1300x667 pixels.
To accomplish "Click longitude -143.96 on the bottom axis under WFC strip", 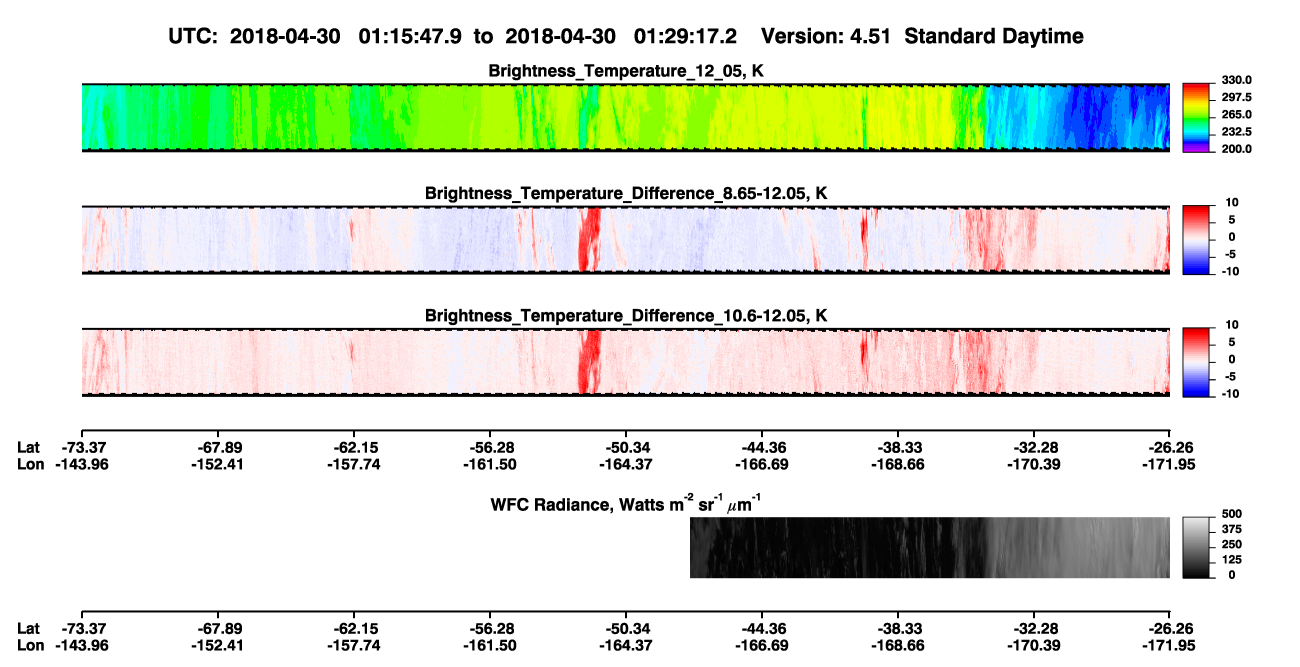I will click(x=81, y=644).
